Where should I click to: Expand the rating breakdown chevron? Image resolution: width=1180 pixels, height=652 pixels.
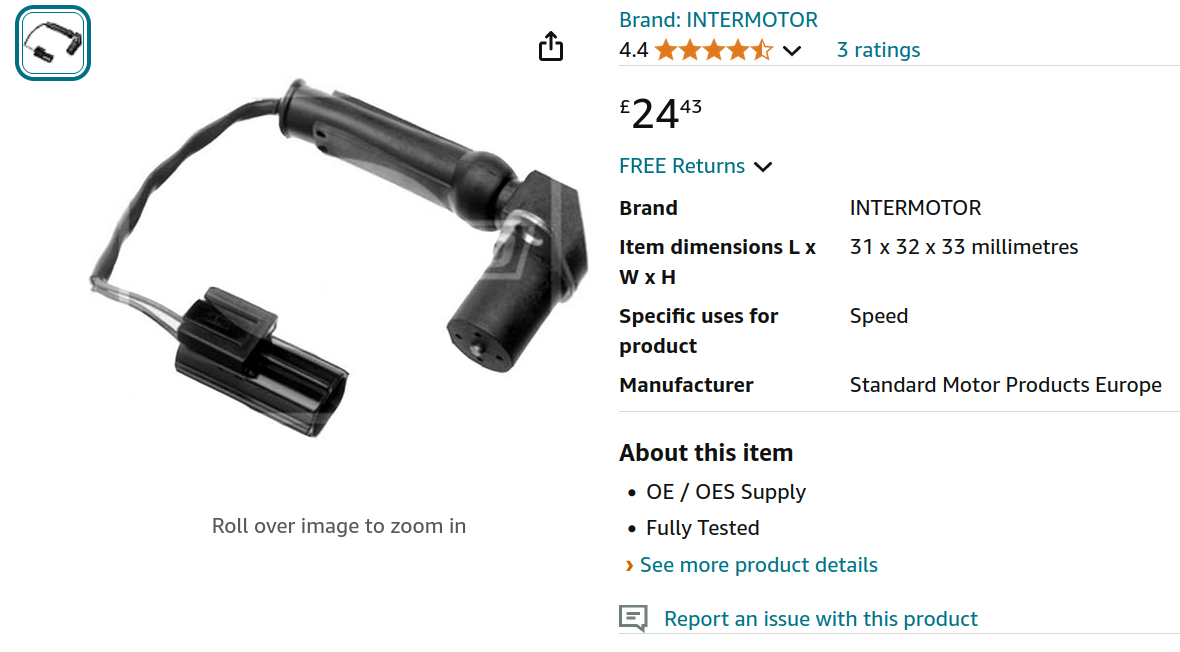tap(792, 51)
